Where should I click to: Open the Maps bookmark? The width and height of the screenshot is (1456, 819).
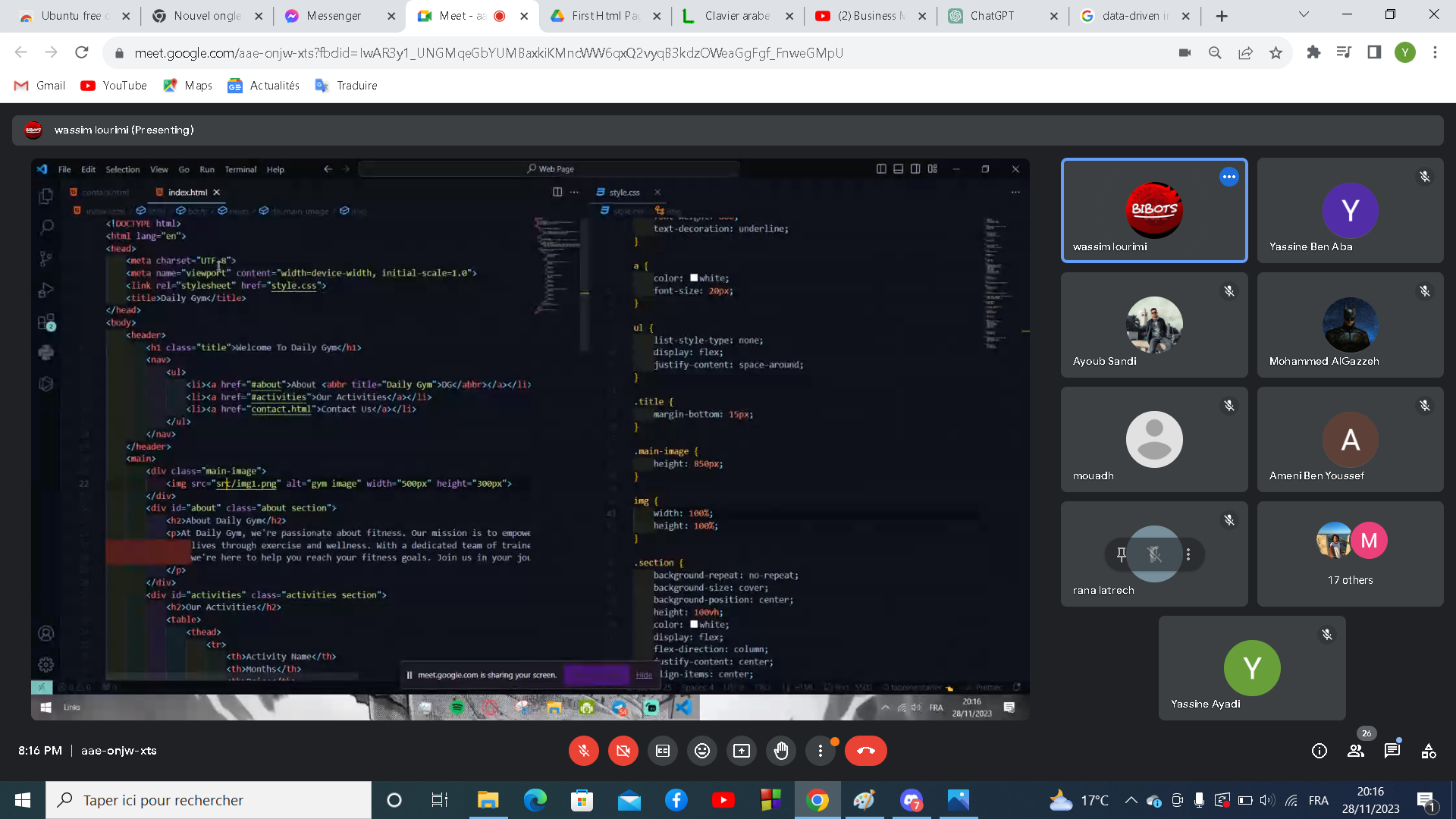tap(188, 86)
